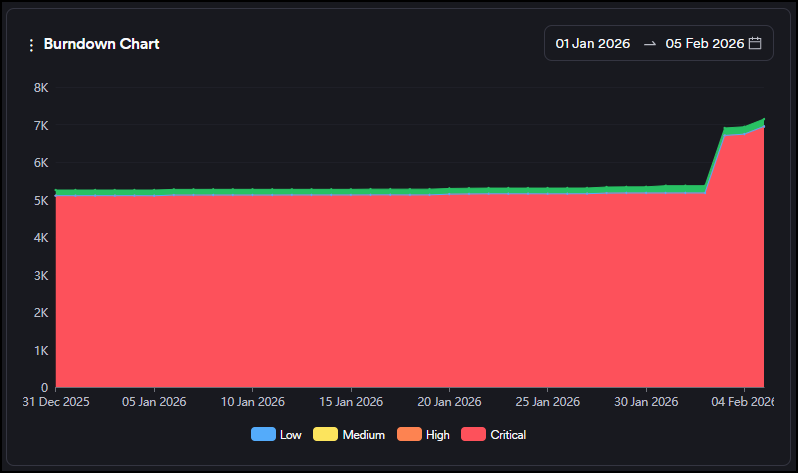798x473 pixels.
Task: Click the Burndown Chart title text
Action: 101,44
